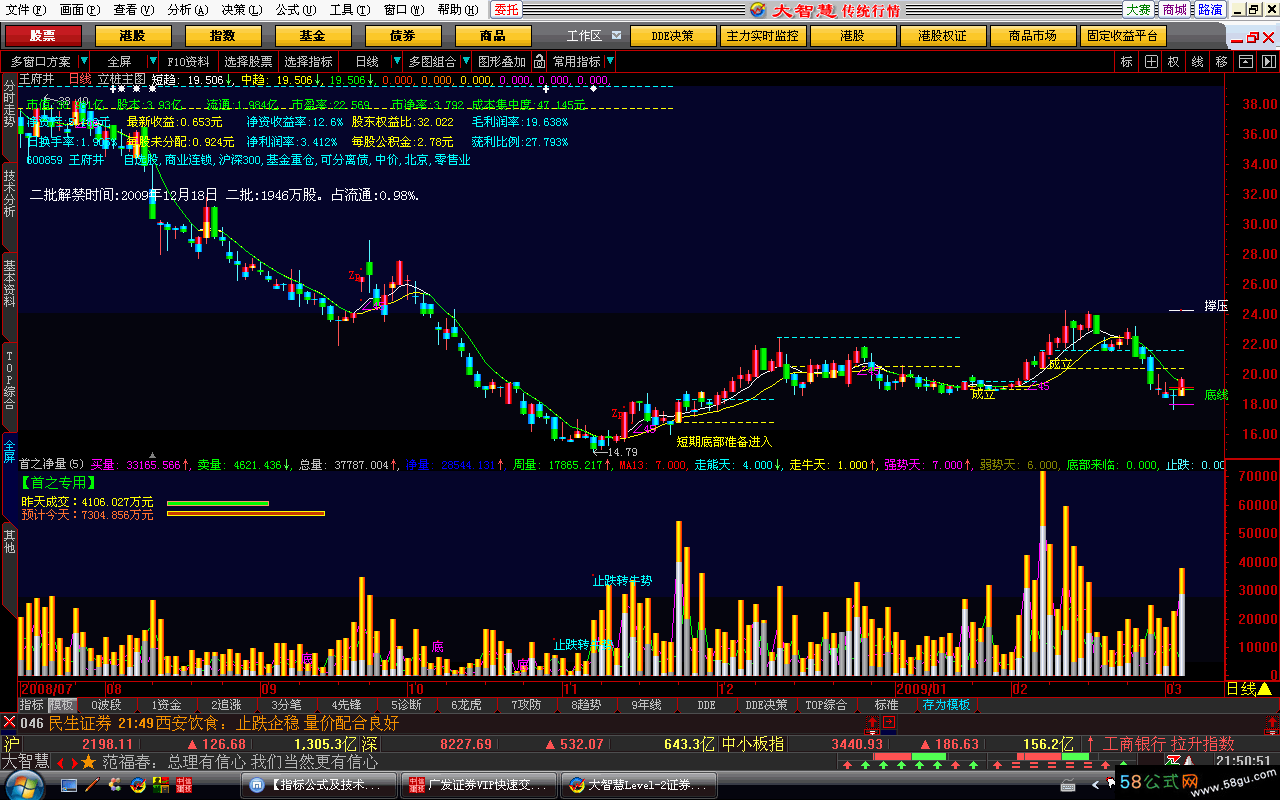Click the 权 toolbar icon
1280x800 pixels.
coord(1174,61)
